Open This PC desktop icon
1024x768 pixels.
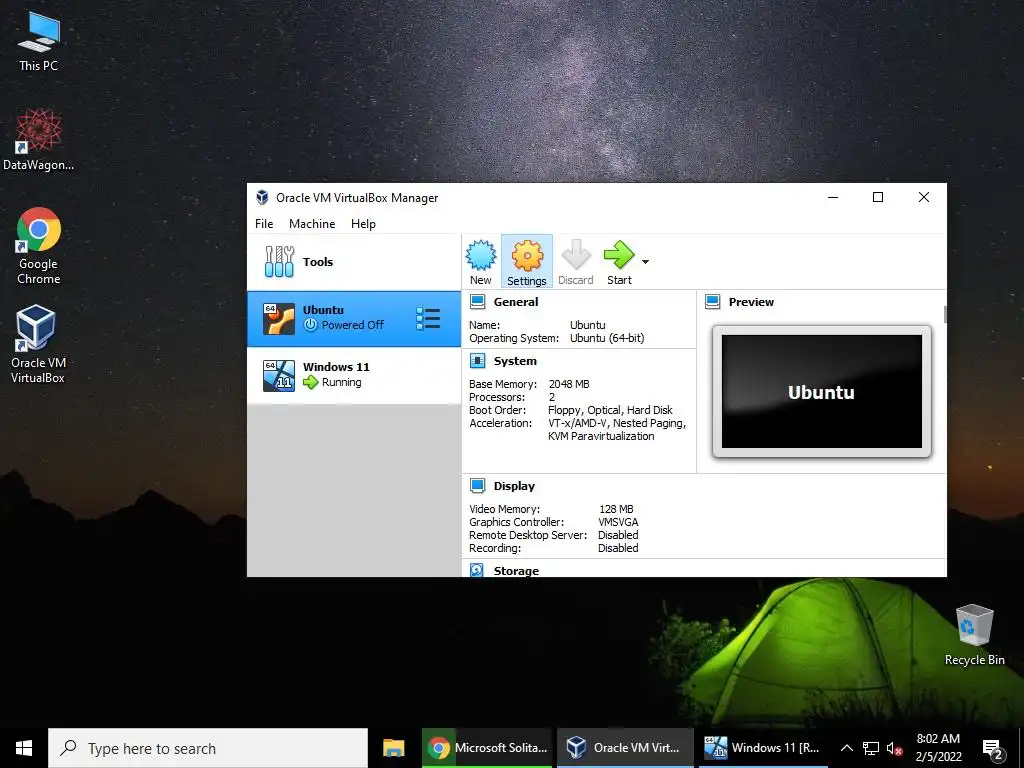tap(39, 41)
